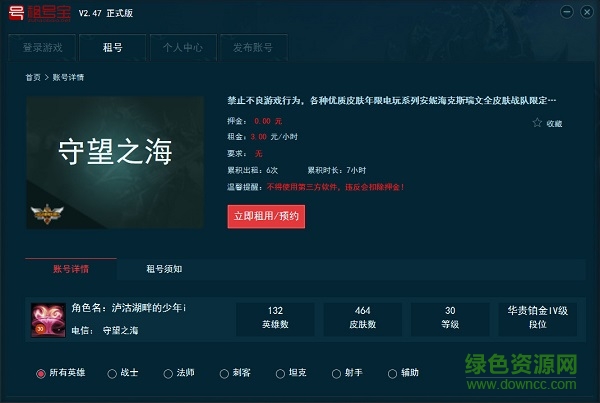
Task: Close the 租号宝 window
Action: pyautogui.click(x=587, y=12)
